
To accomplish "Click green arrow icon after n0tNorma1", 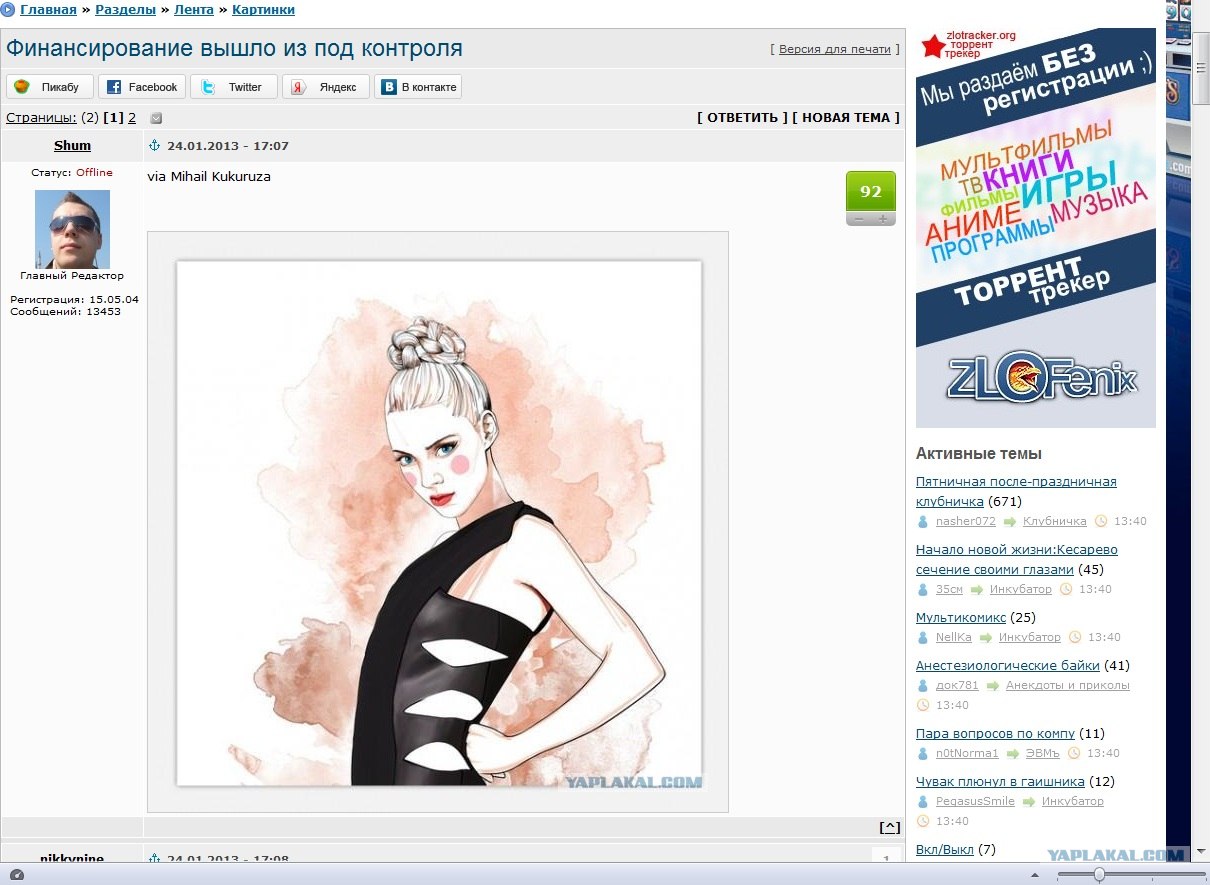I will tap(1013, 754).
